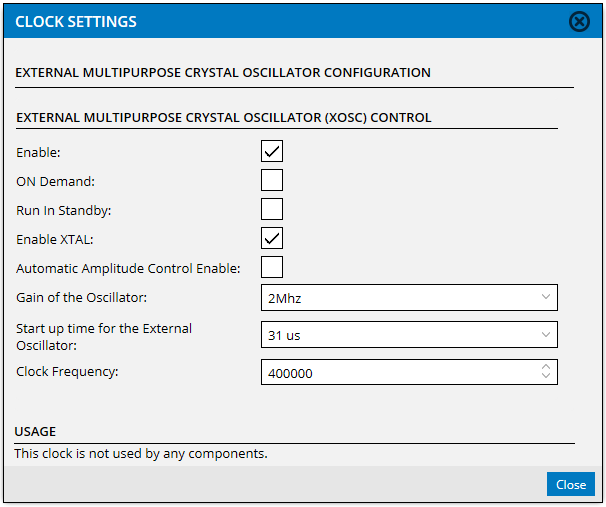Viewport: 606px width, 507px height.
Task: Decrease Clock Frequency with down arrow
Action: point(546,375)
